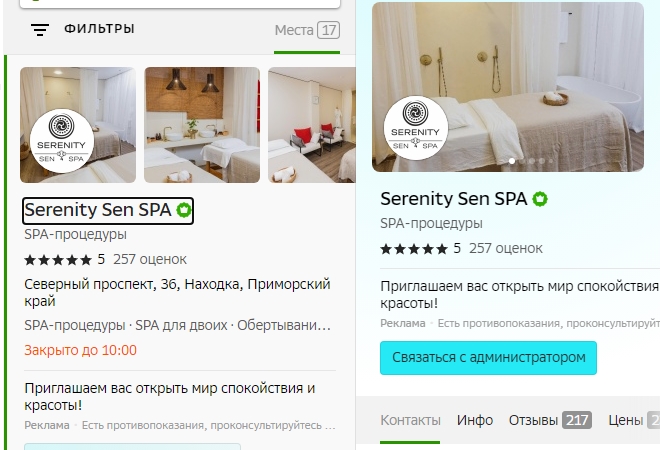Click the 257 оценок link in the list card
Image resolution: width=660 pixels, height=450 pixels.
click(150, 259)
